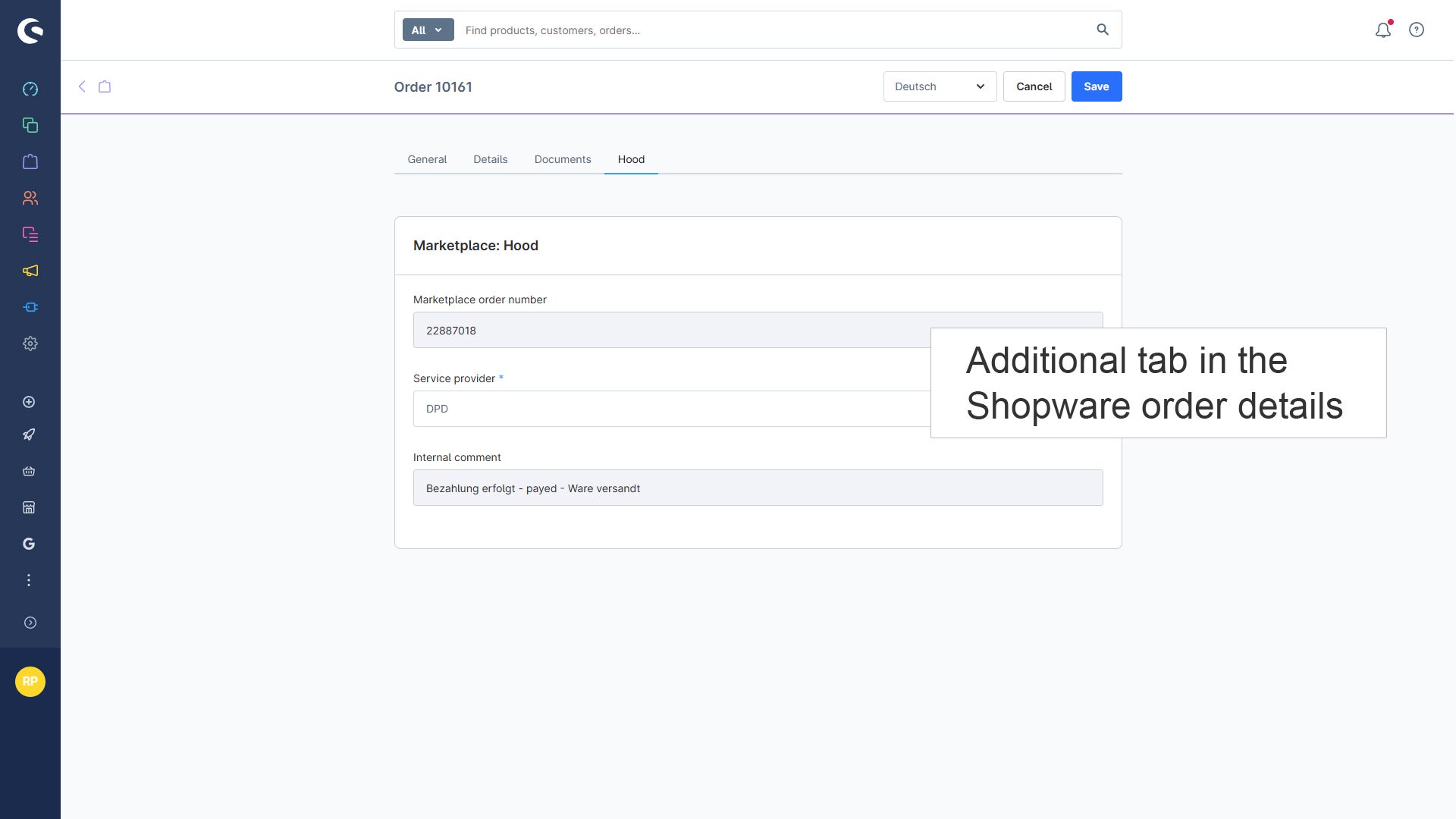Screen dimensions: 1456x819
Task: Click the Shopware logo in sidebar
Action: [x=30, y=30]
